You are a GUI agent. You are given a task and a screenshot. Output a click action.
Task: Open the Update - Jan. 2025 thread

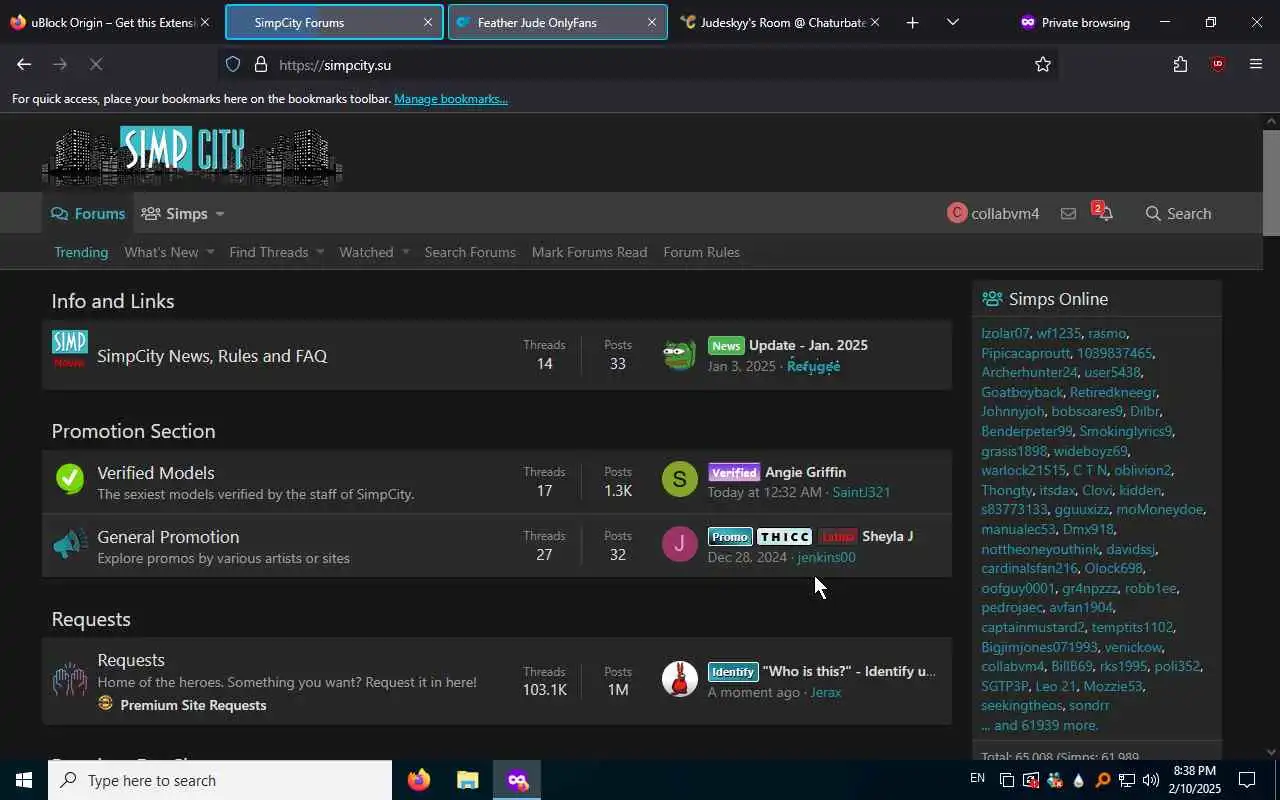point(808,345)
